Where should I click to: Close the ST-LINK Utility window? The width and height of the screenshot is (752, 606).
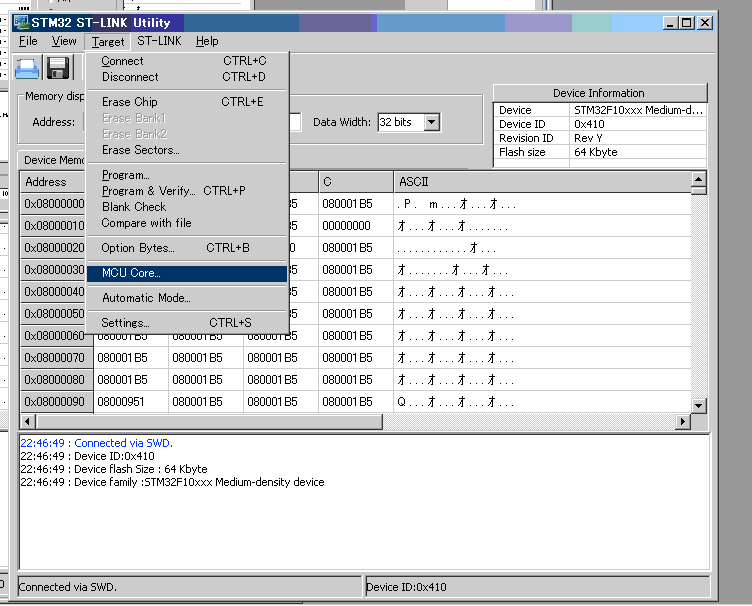click(x=705, y=23)
